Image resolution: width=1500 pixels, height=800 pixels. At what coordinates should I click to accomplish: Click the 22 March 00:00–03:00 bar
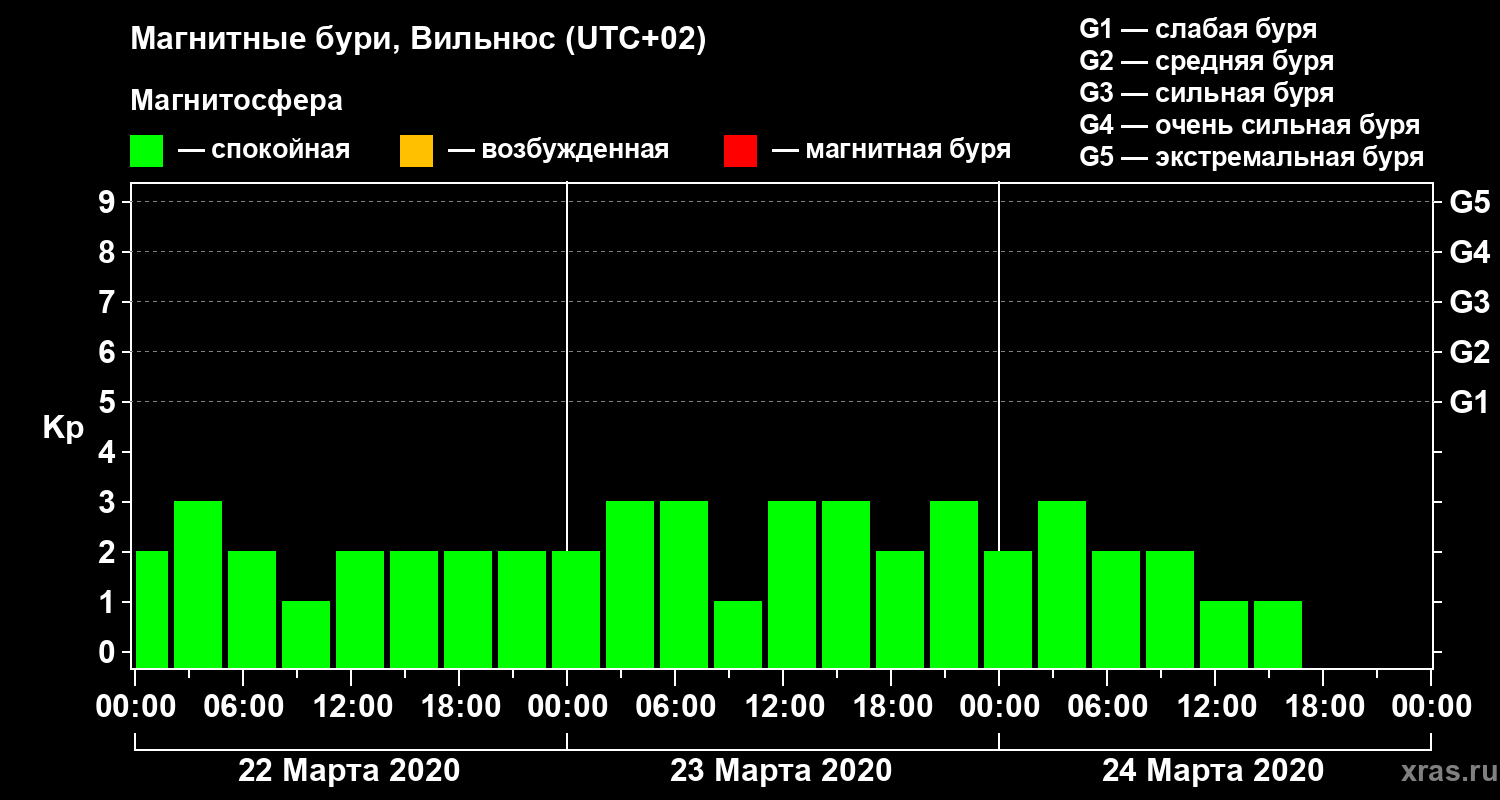point(151,609)
